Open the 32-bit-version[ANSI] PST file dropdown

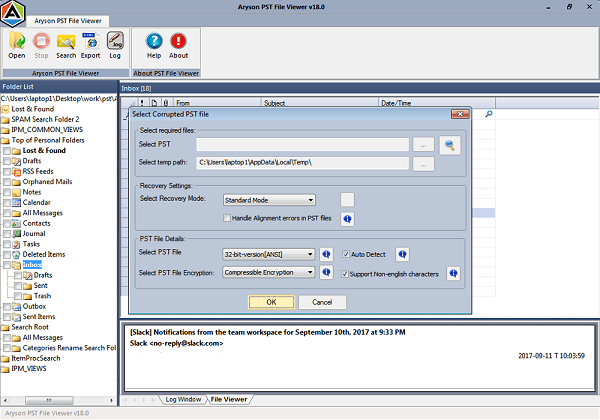(x=310, y=254)
